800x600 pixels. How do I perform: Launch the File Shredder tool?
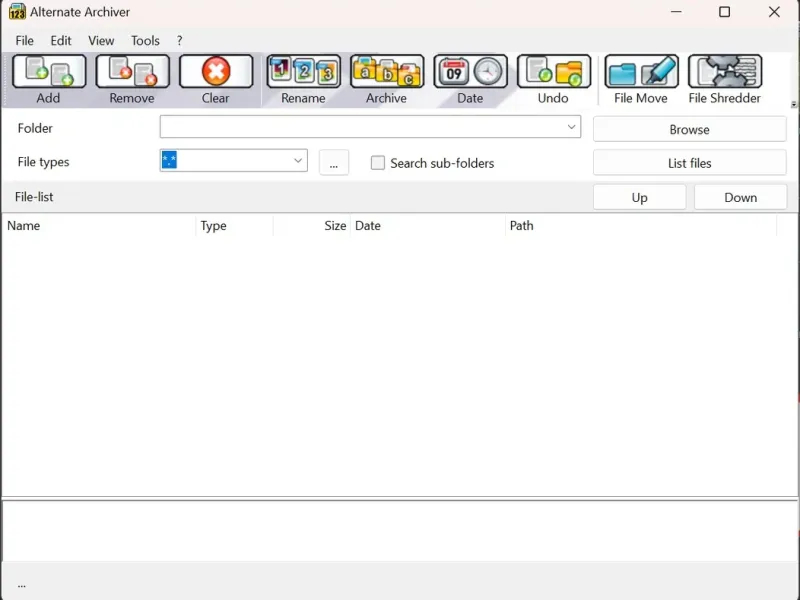[725, 71]
